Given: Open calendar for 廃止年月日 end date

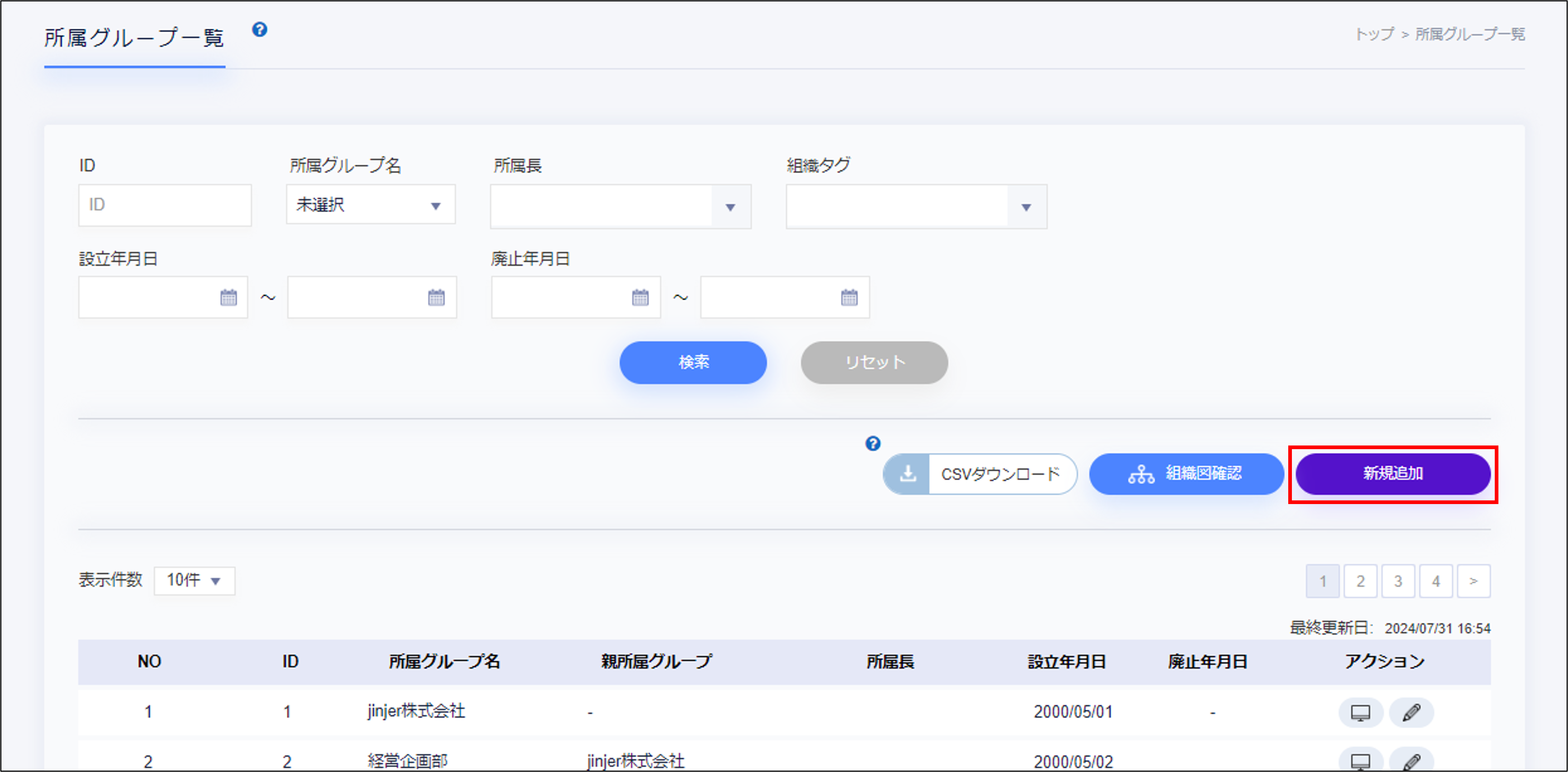Looking at the screenshot, I should tap(848, 298).
